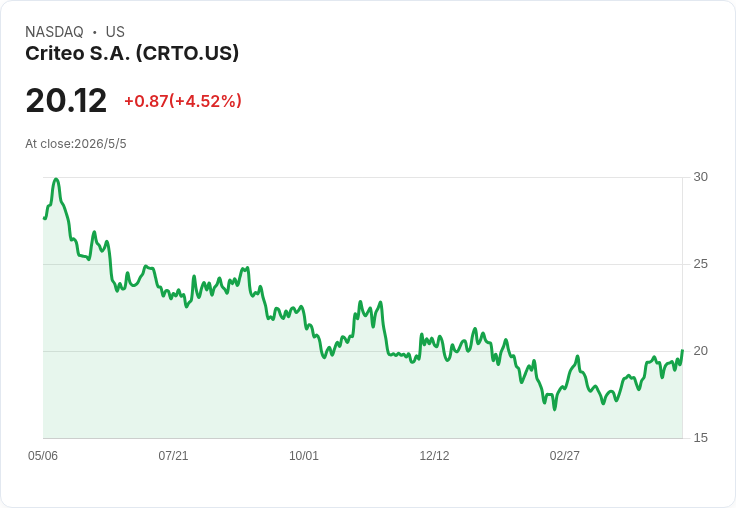Select the 02/27 date on x-axis
Screen dimensions: 736x508
[565, 456]
